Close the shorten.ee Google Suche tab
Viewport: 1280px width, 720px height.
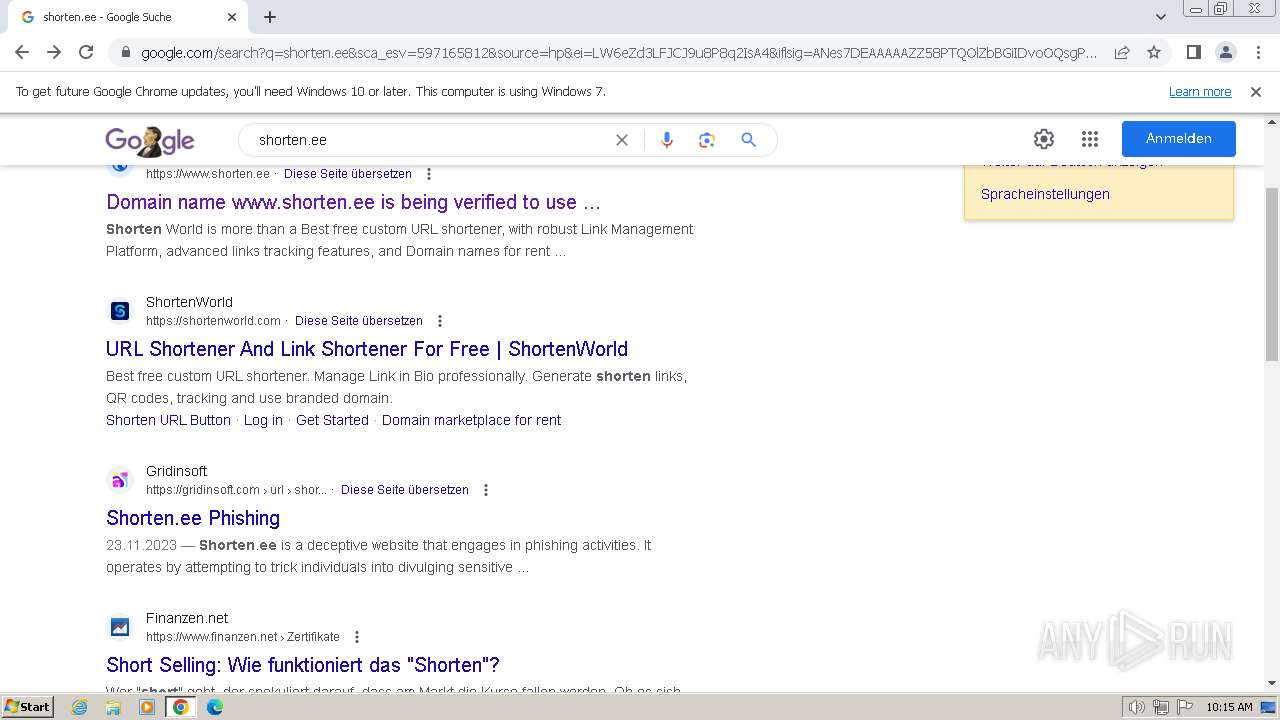[232, 17]
